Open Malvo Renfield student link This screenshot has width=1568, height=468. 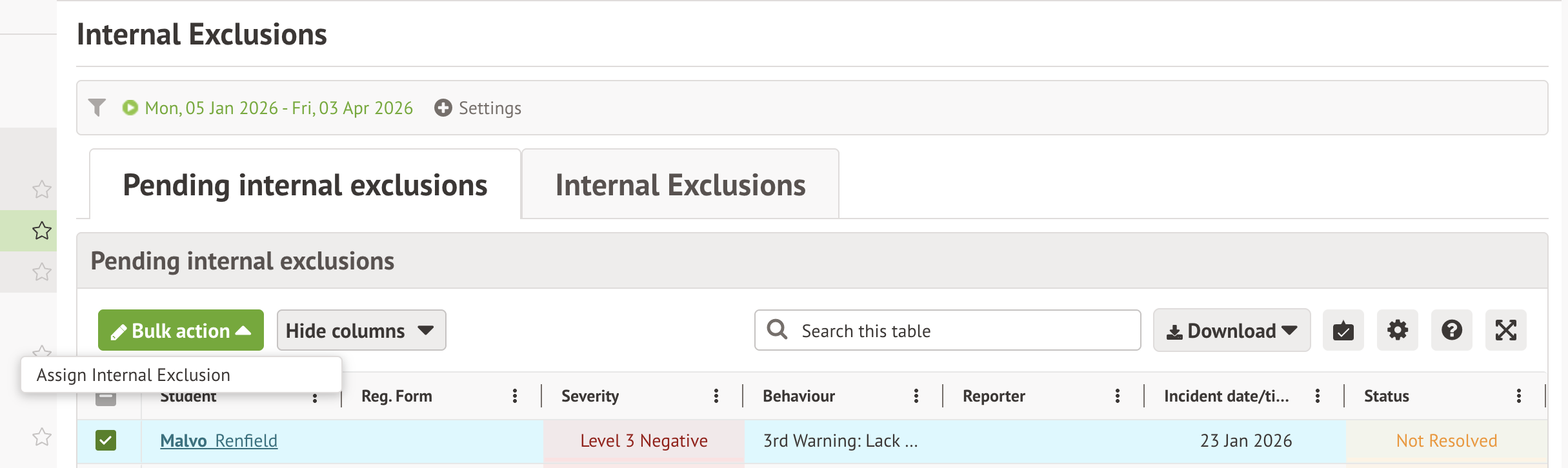point(219,441)
